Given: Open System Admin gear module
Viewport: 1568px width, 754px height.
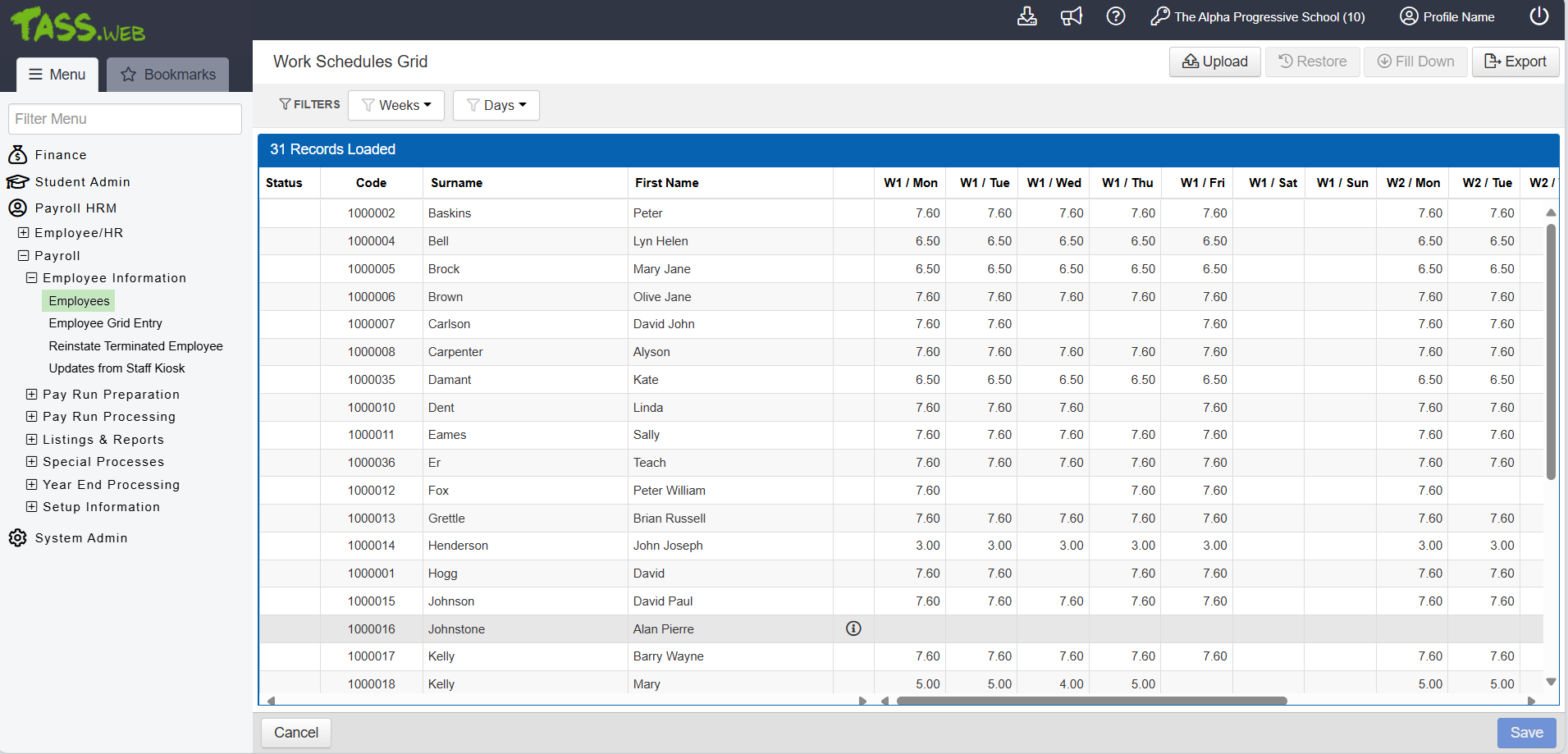Looking at the screenshot, I should point(80,538).
